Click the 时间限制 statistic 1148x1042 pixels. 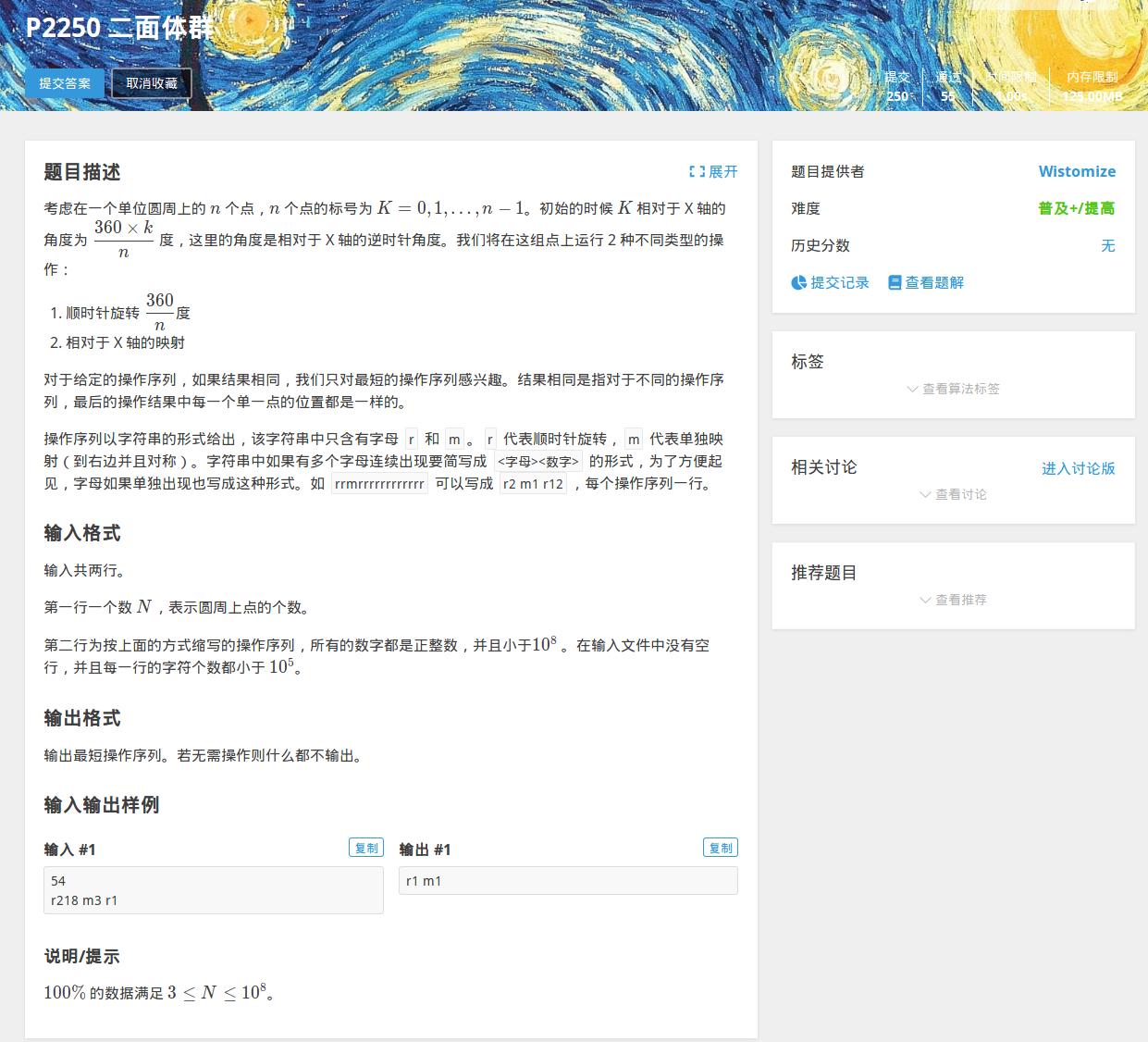click(x=1011, y=87)
